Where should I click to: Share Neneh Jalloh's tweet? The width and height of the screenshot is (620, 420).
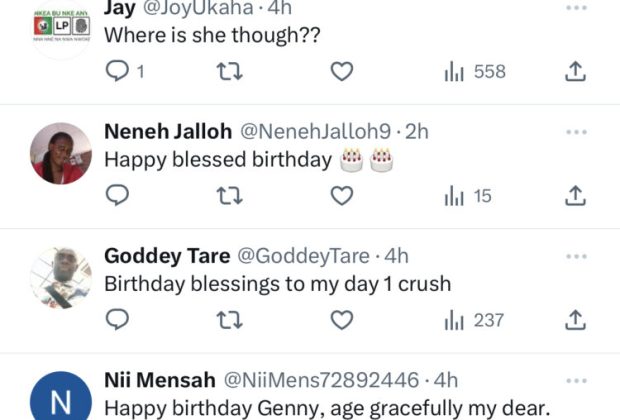click(575, 196)
